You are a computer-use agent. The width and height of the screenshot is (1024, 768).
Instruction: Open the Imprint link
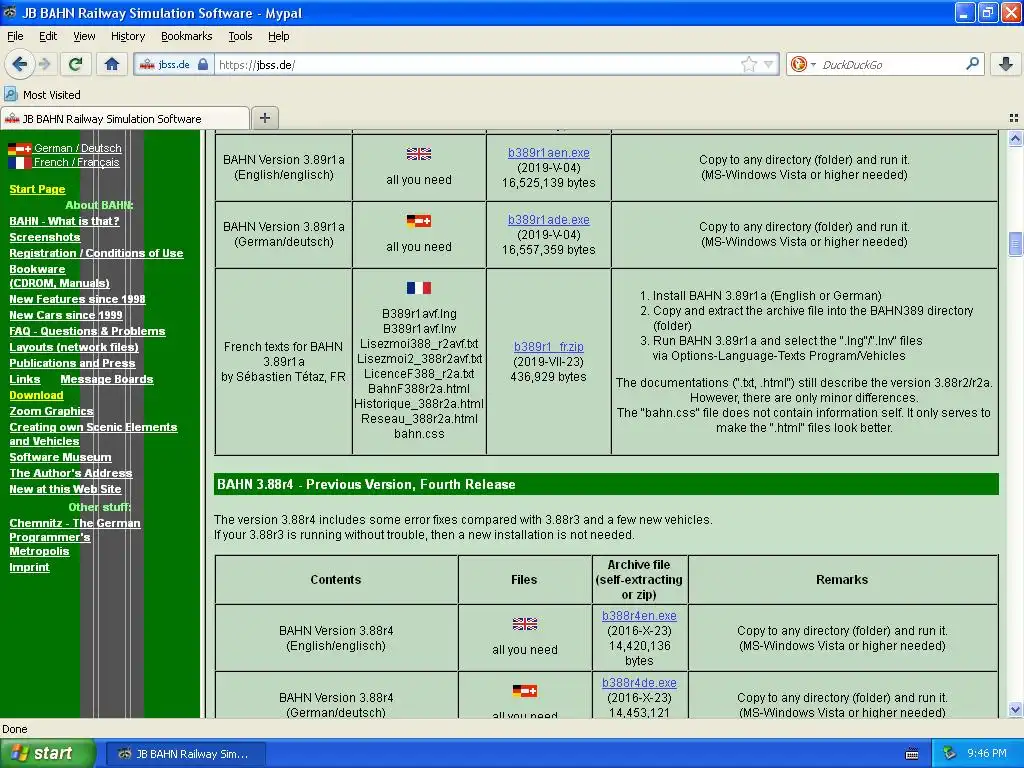(29, 567)
